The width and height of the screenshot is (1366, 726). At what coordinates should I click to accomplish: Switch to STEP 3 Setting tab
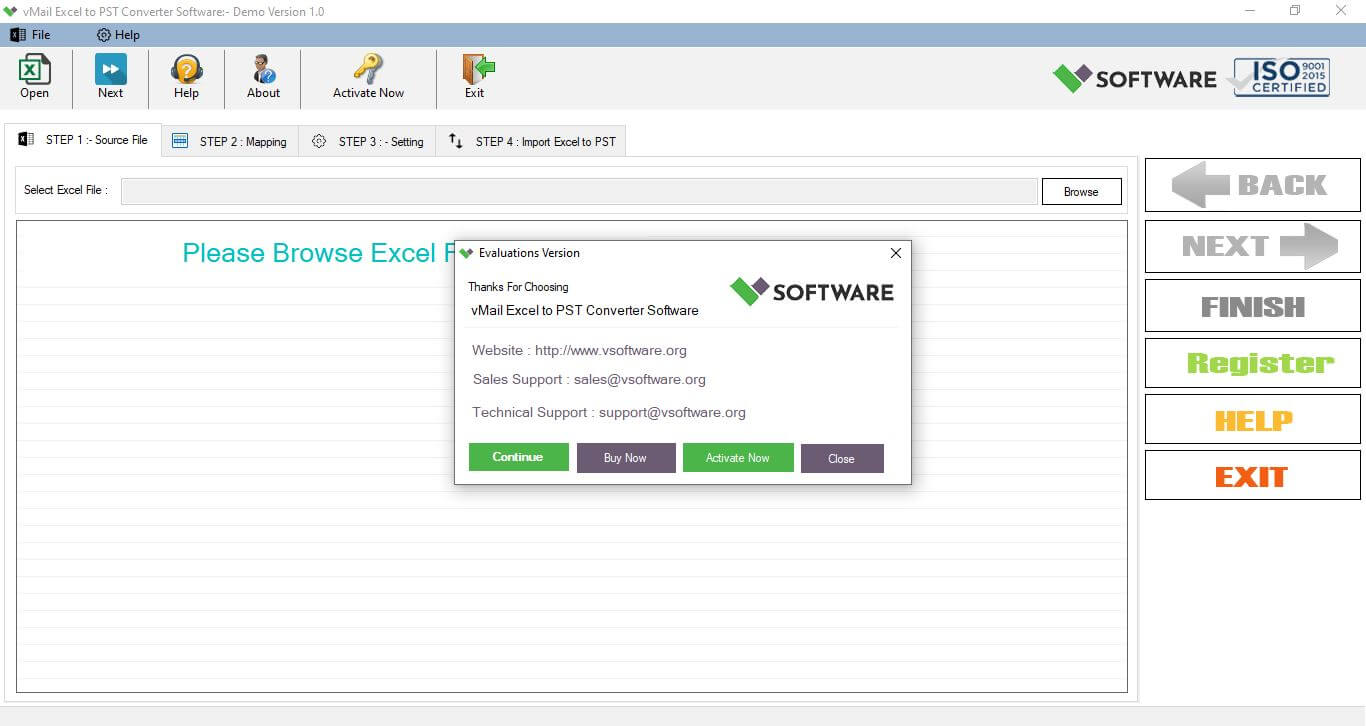pyautogui.click(x=367, y=142)
